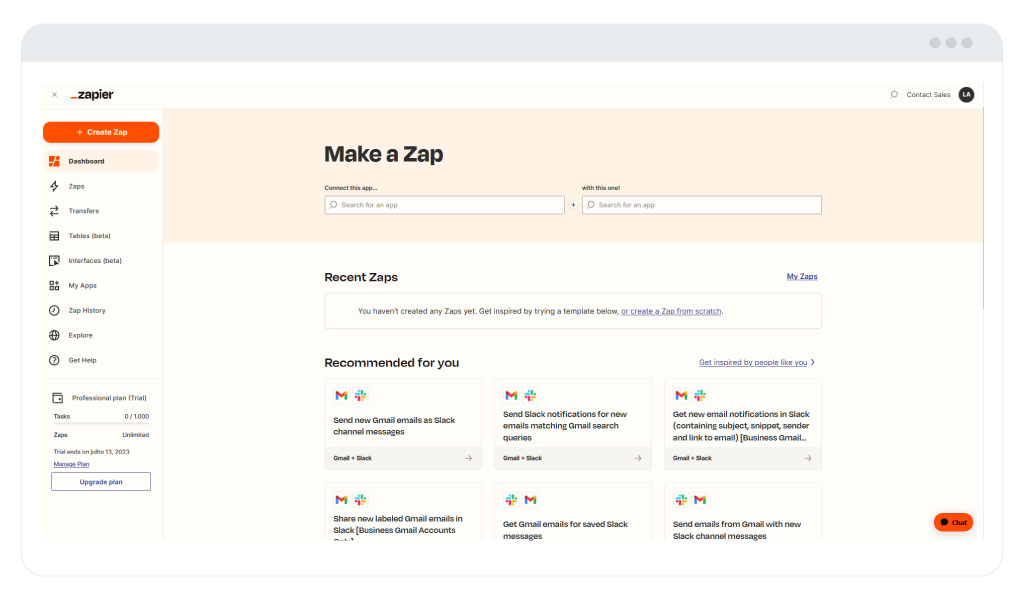Go to Transfers in the sidebar
The height and width of the screenshot is (600, 1024).
101,211
